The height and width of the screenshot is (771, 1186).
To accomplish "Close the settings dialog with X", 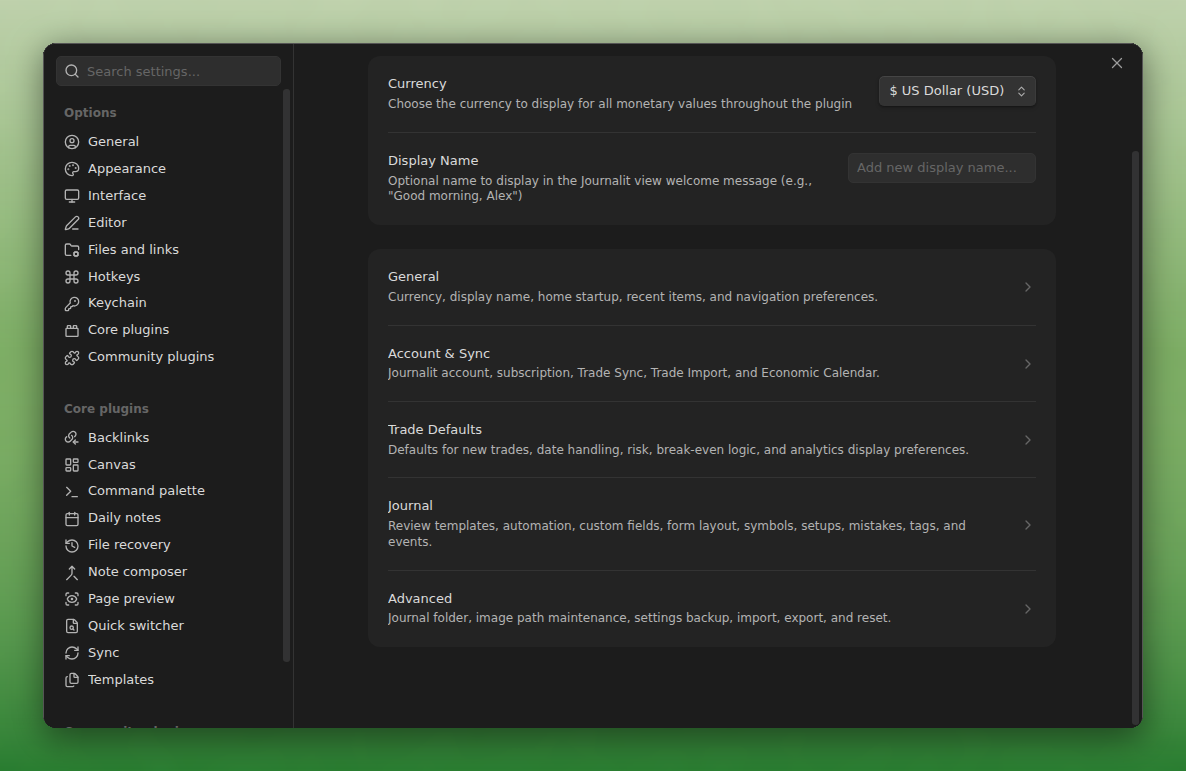I will point(1117,63).
